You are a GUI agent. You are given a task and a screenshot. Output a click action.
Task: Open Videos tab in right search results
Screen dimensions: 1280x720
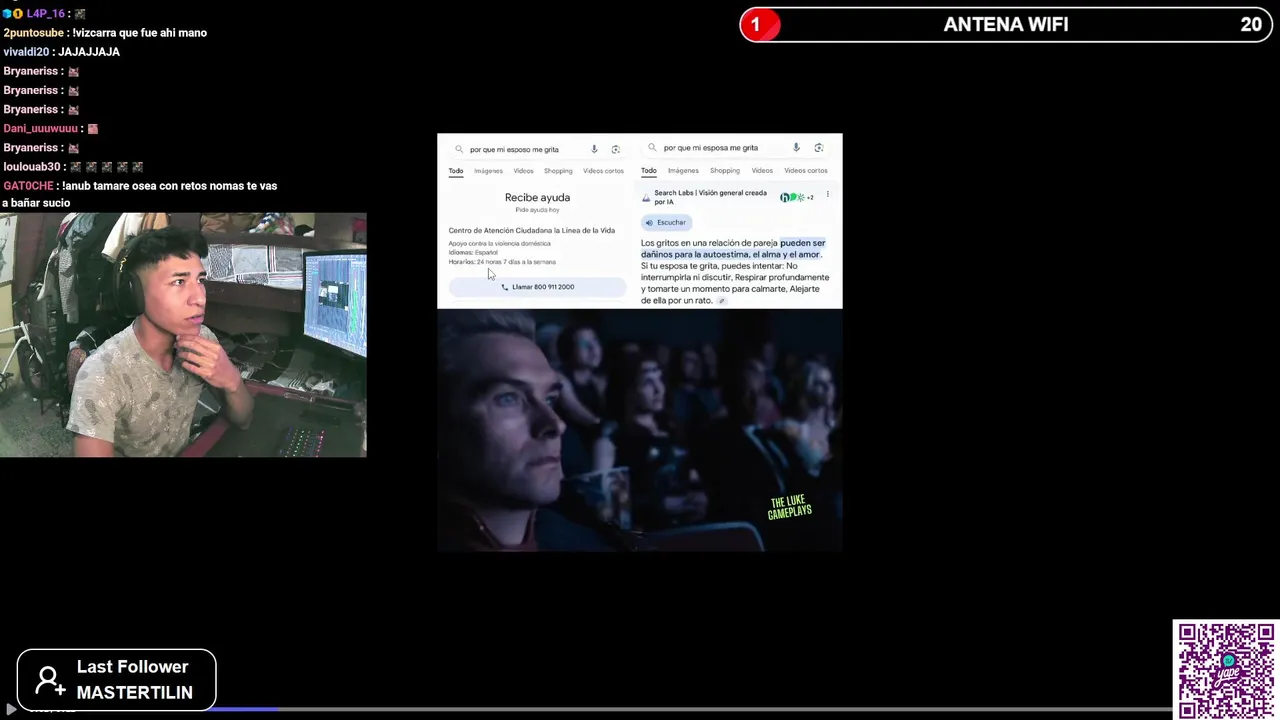point(762,171)
